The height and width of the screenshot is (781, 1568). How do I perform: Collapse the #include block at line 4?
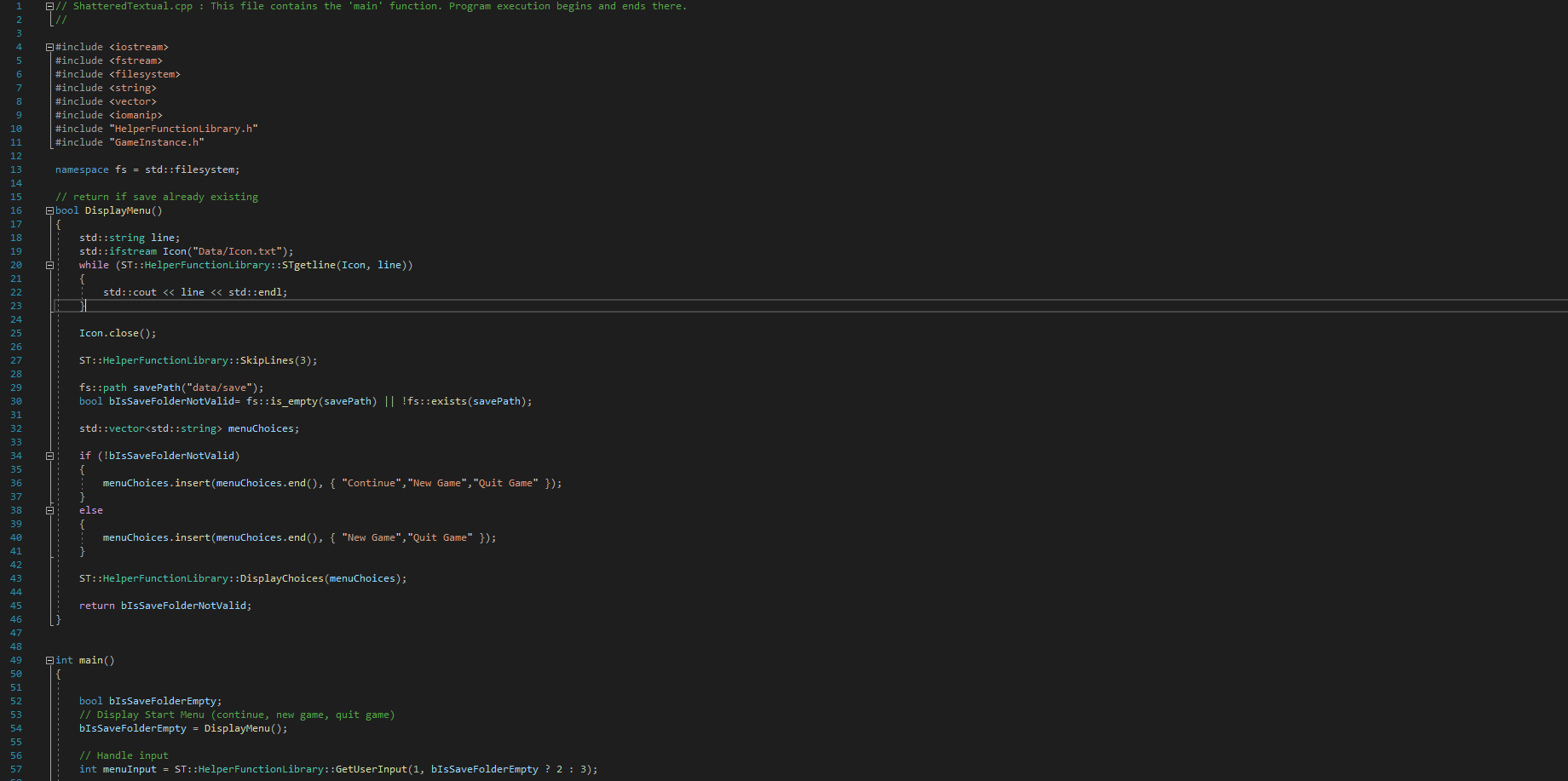point(49,47)
